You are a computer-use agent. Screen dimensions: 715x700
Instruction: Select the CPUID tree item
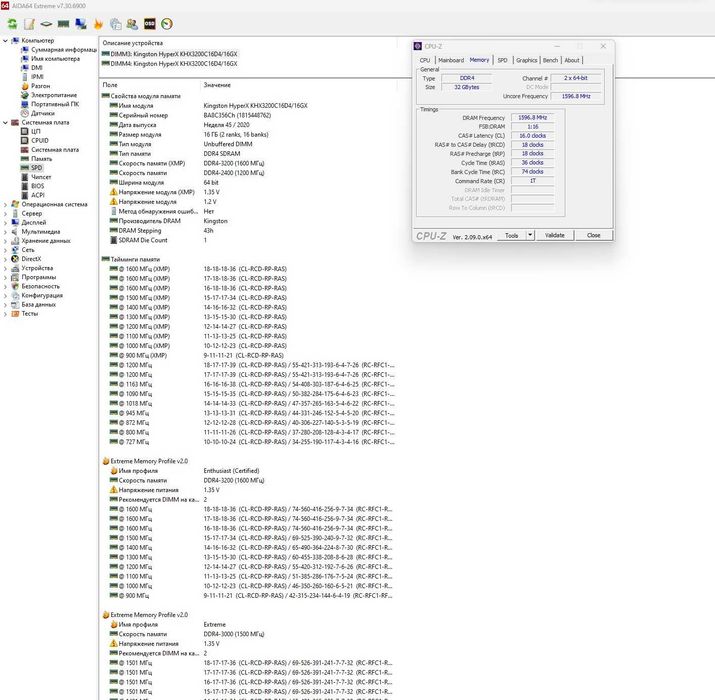(40, 140)
